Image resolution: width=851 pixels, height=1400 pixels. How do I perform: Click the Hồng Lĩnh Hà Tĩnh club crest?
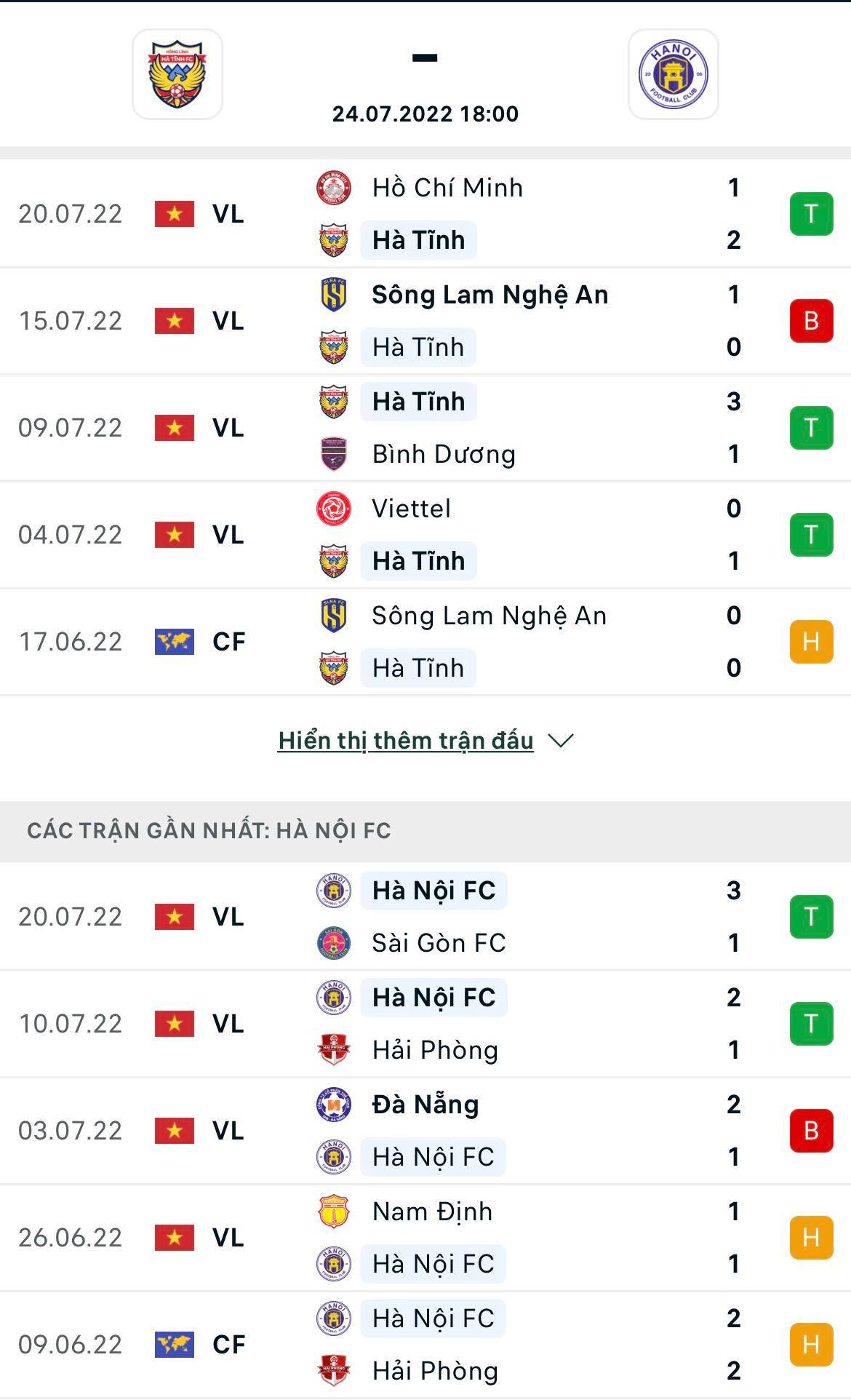(177, 74)
